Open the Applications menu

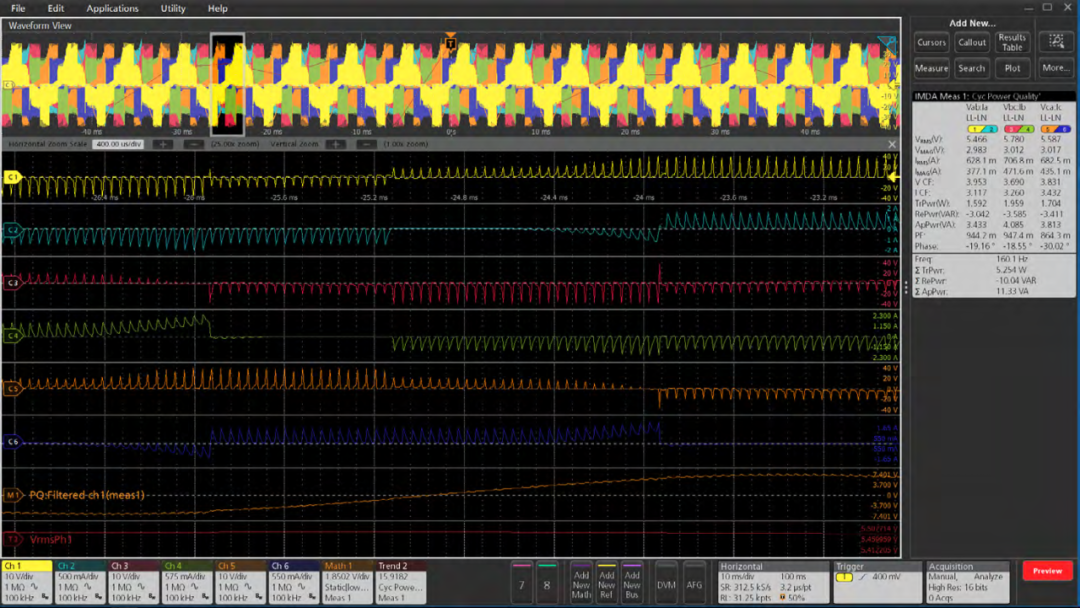pos(112,8)
